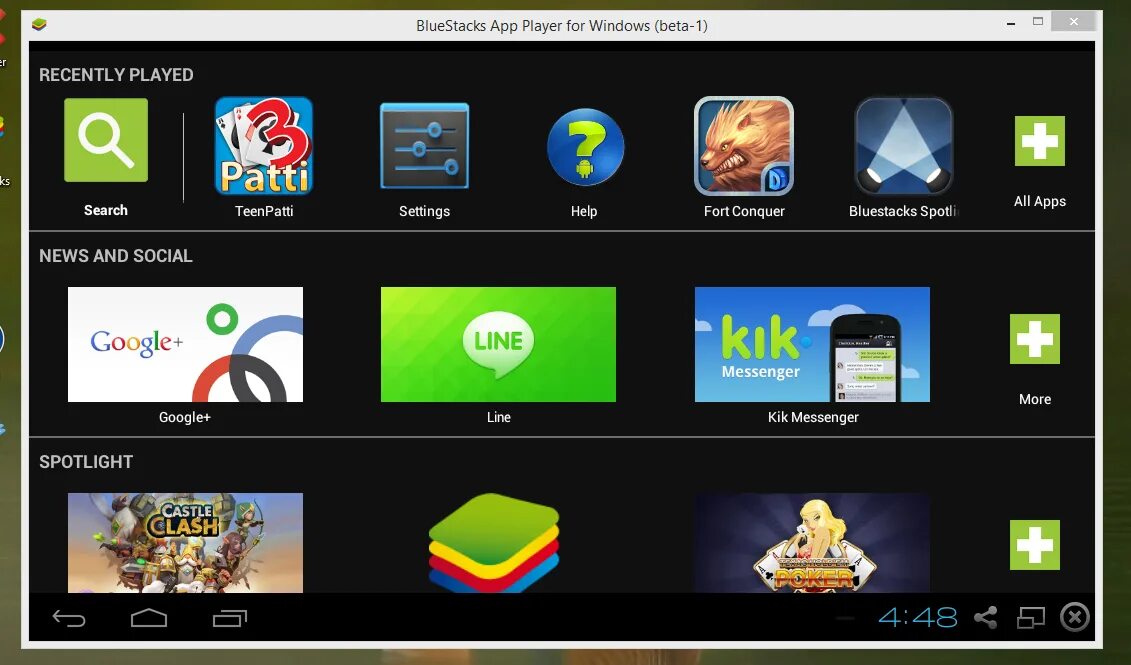The image size is (1131, 665).
Task: Launch the TeenPatti card game
Action: 264,146
